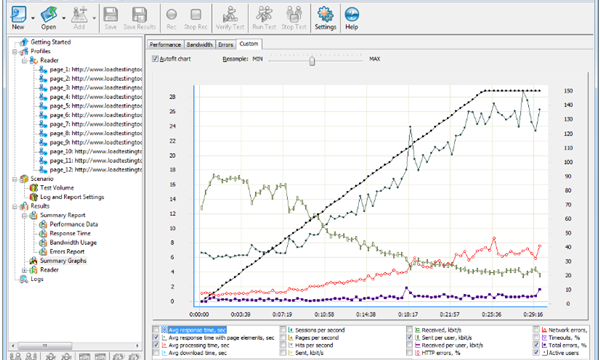The height and width of the screenshot is (360, 600).
Task: Open the Open button dropdown arrow
Action: [x=64, y=18]
